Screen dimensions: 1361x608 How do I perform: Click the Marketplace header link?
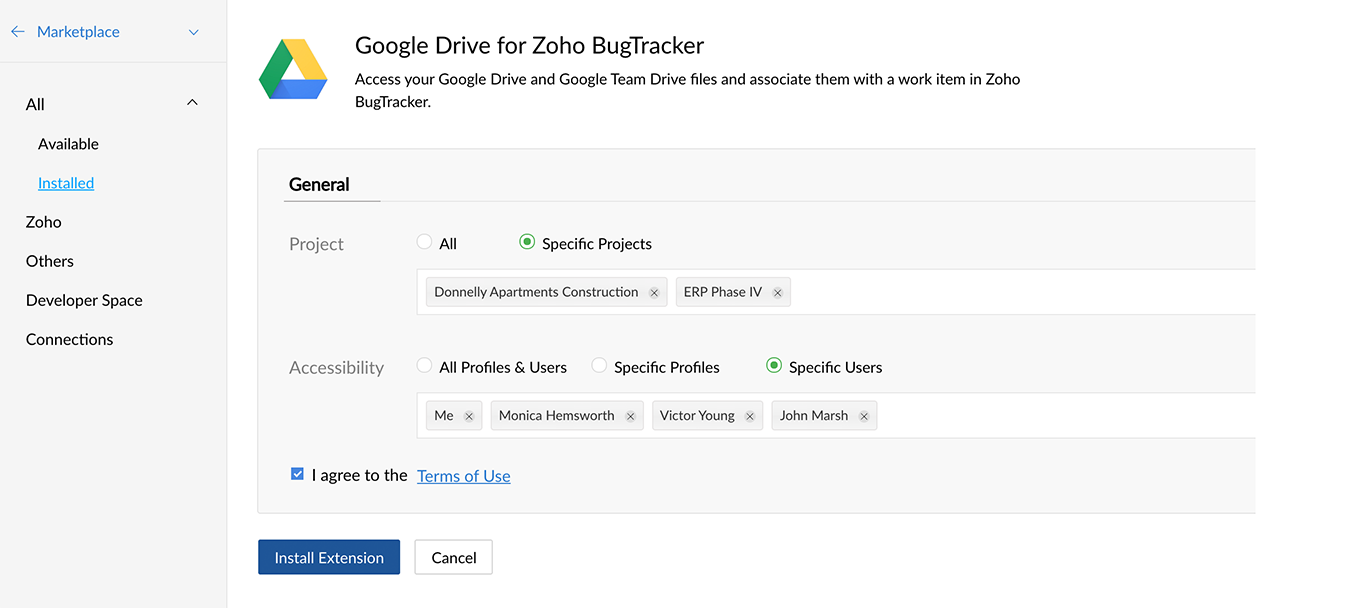(78, 32)
